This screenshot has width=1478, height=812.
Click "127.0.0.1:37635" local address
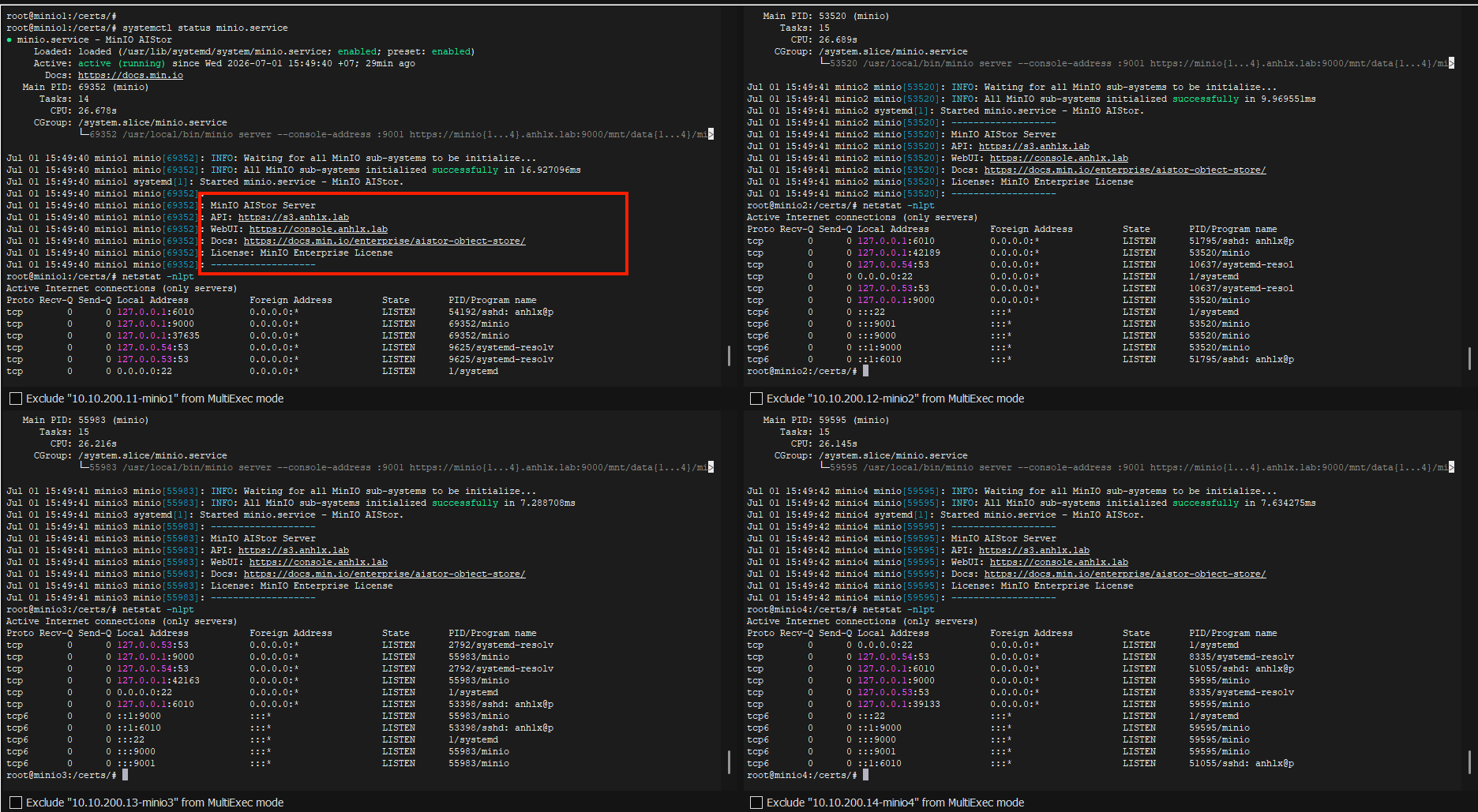[x=159, y=336]
